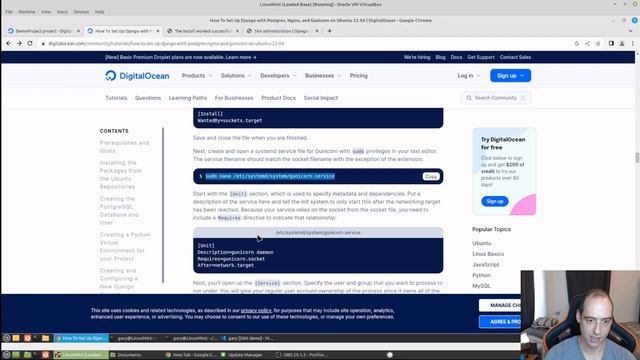640x360 pixels.
Task: Open the Ubuntu popular topic
Action: pyautogui.click(x=482, y=243)
